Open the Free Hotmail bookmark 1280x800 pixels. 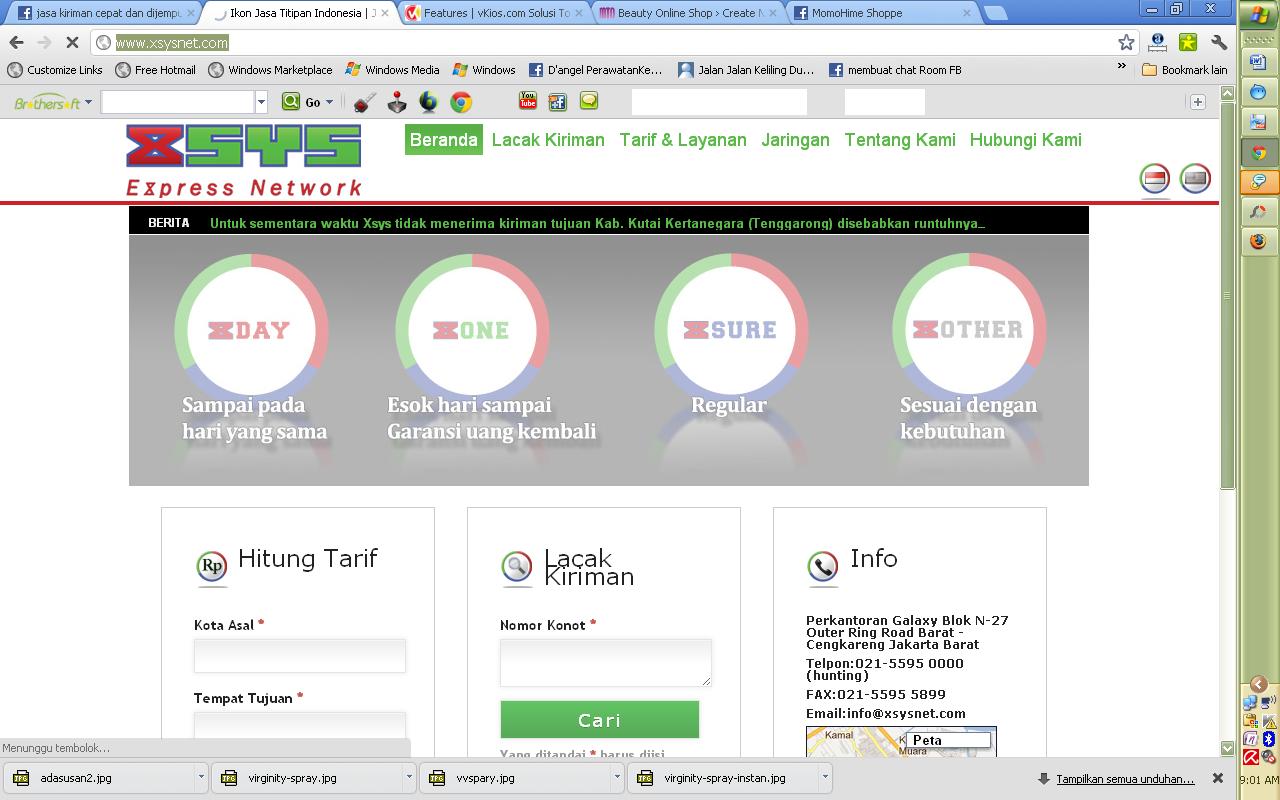[155, 70]
